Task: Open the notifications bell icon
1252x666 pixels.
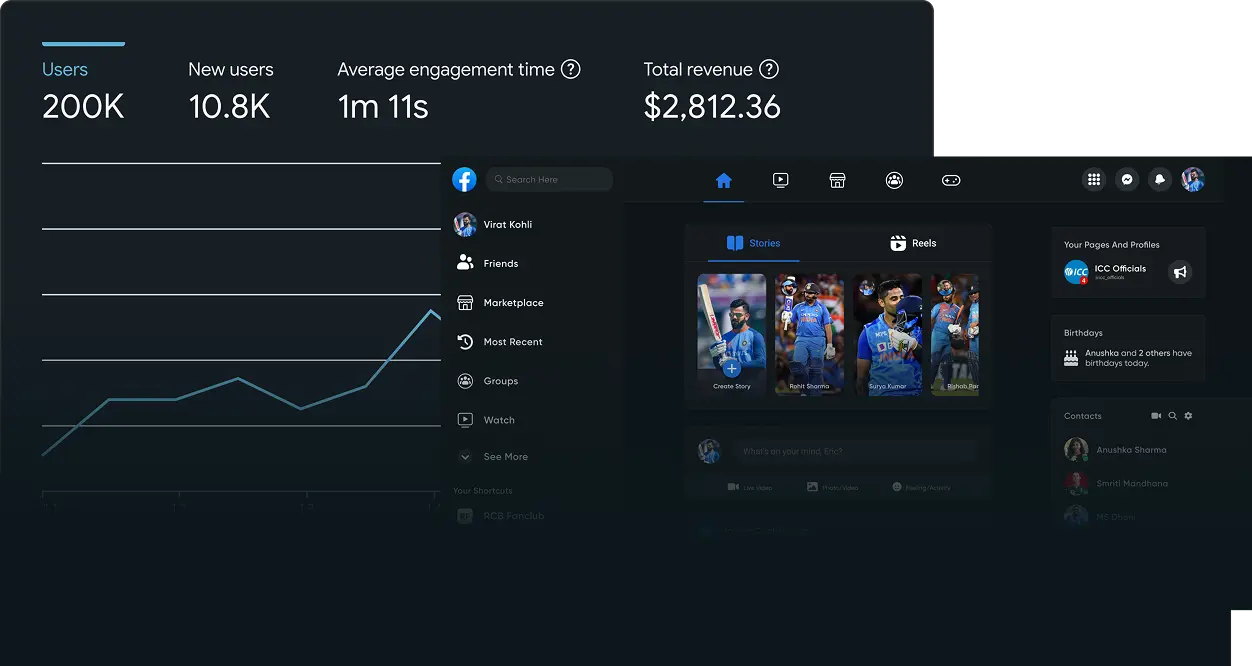Action: click(1160, 179)
